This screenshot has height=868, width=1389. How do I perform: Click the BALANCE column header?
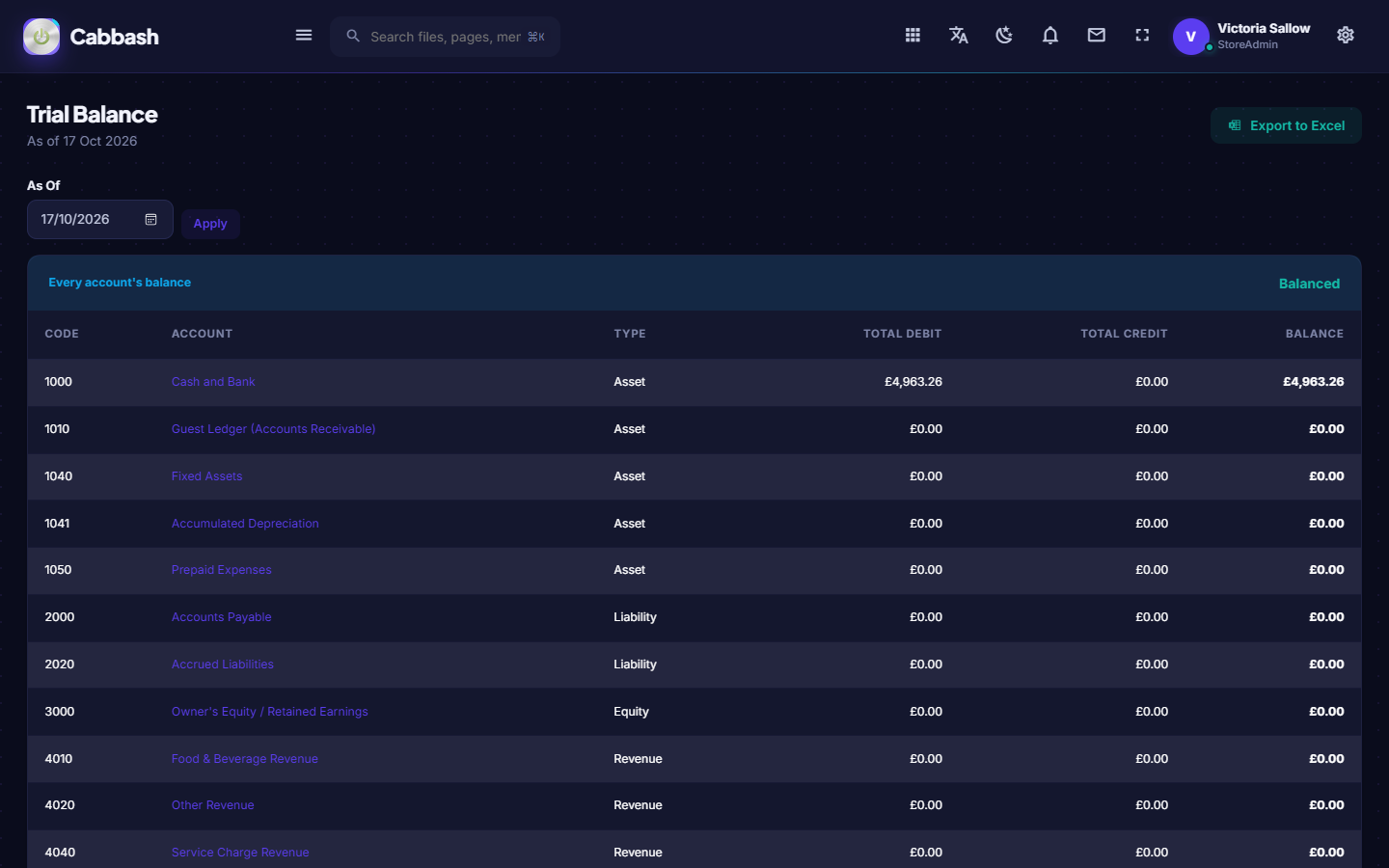click(x=1314, y=334)
